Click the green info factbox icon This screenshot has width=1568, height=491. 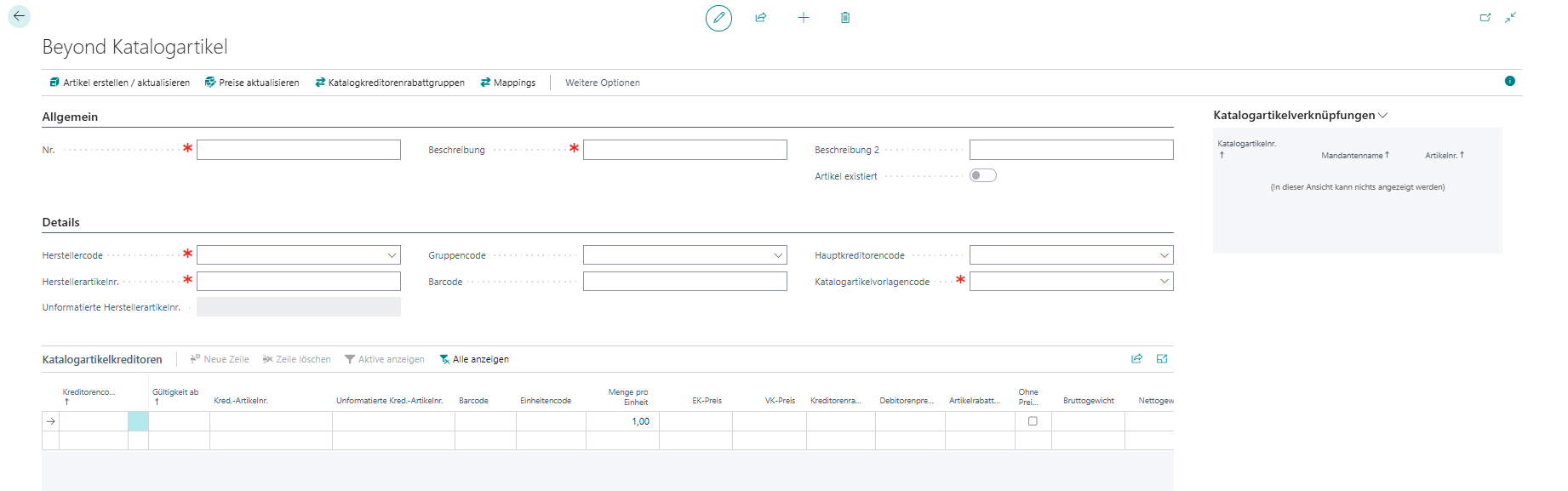click(x=1509, y=82)
